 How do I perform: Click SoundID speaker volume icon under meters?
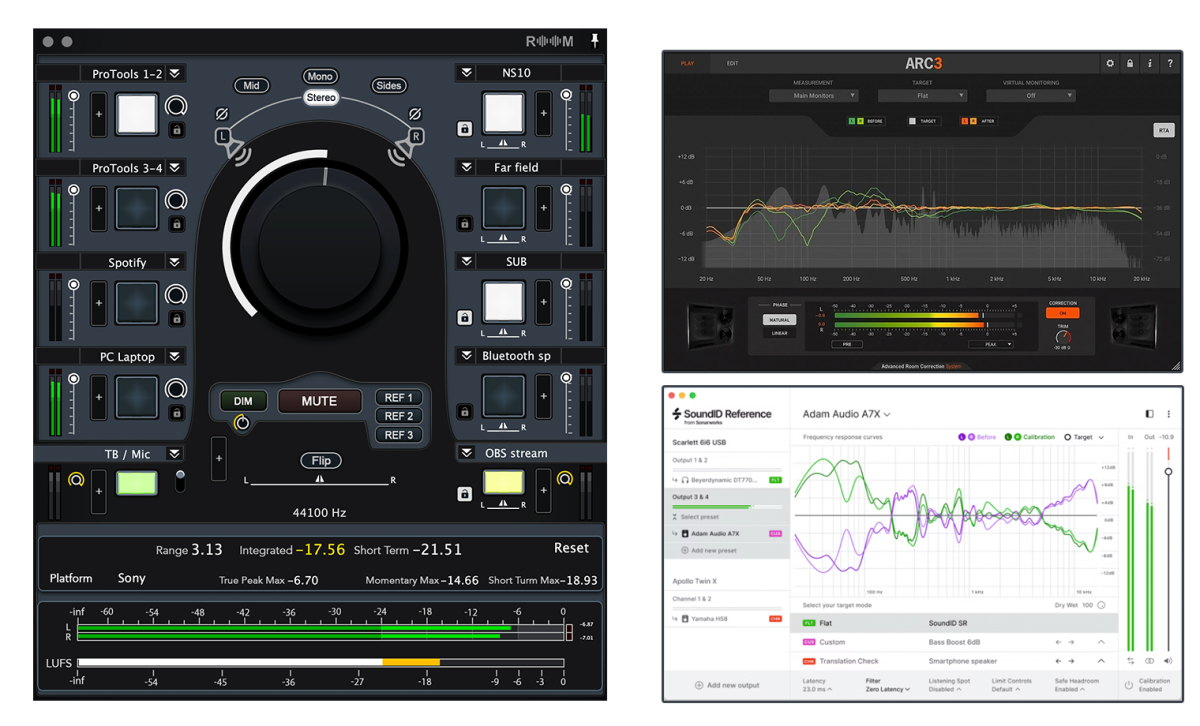[1168, 661]
